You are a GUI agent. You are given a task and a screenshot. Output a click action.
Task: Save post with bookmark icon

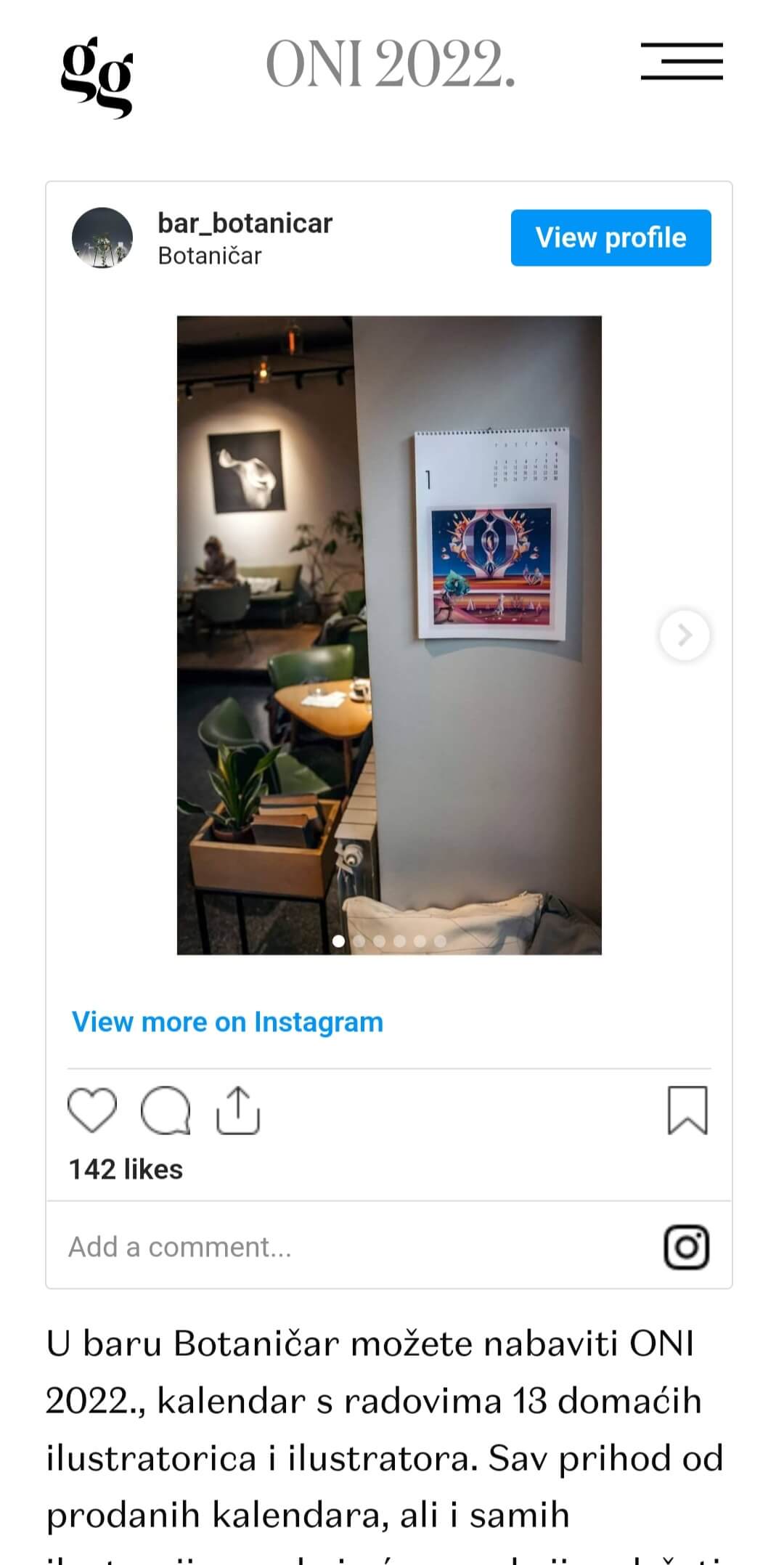[687, 1110]
